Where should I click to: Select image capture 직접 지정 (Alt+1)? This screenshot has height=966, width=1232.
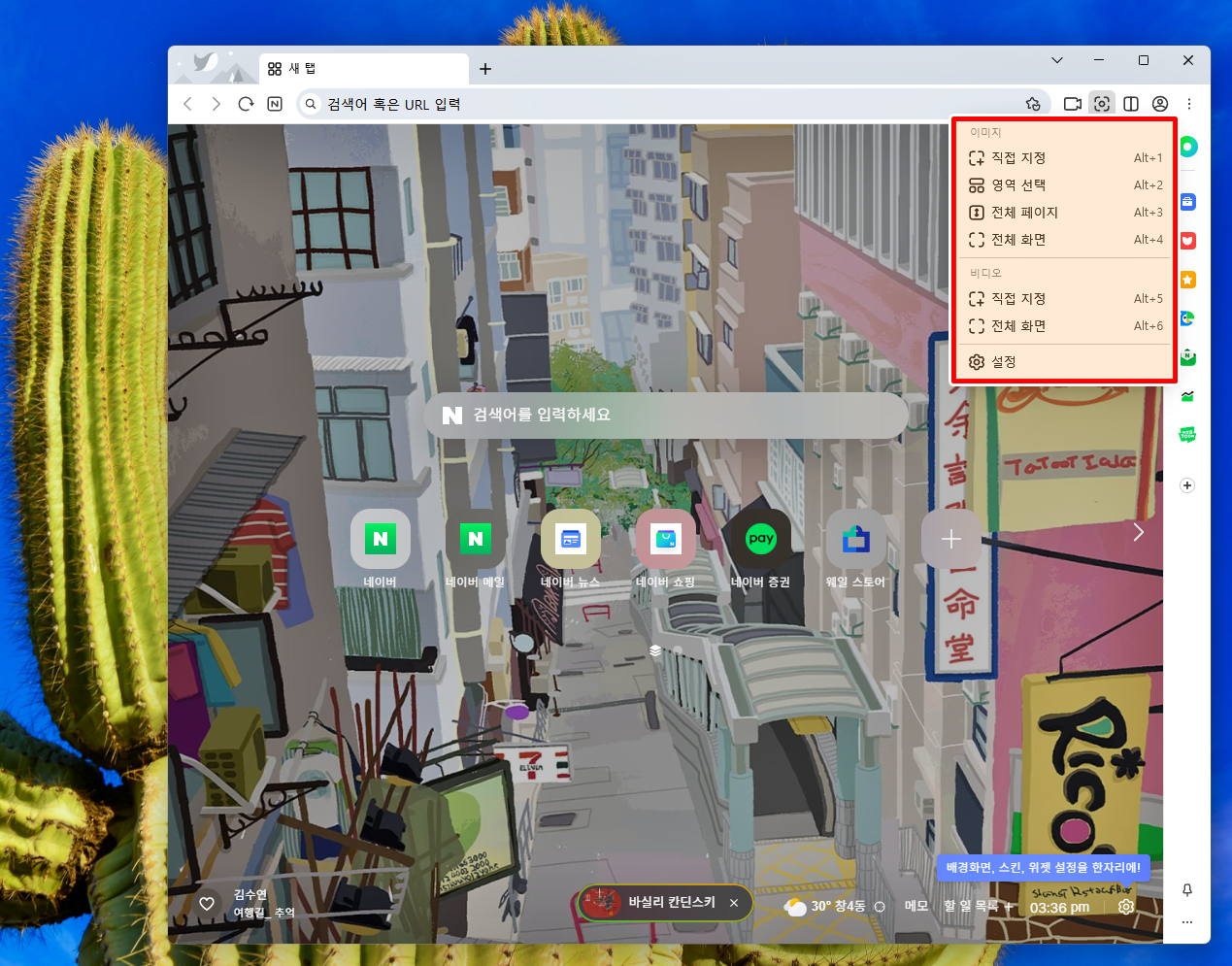point(1065,158)
